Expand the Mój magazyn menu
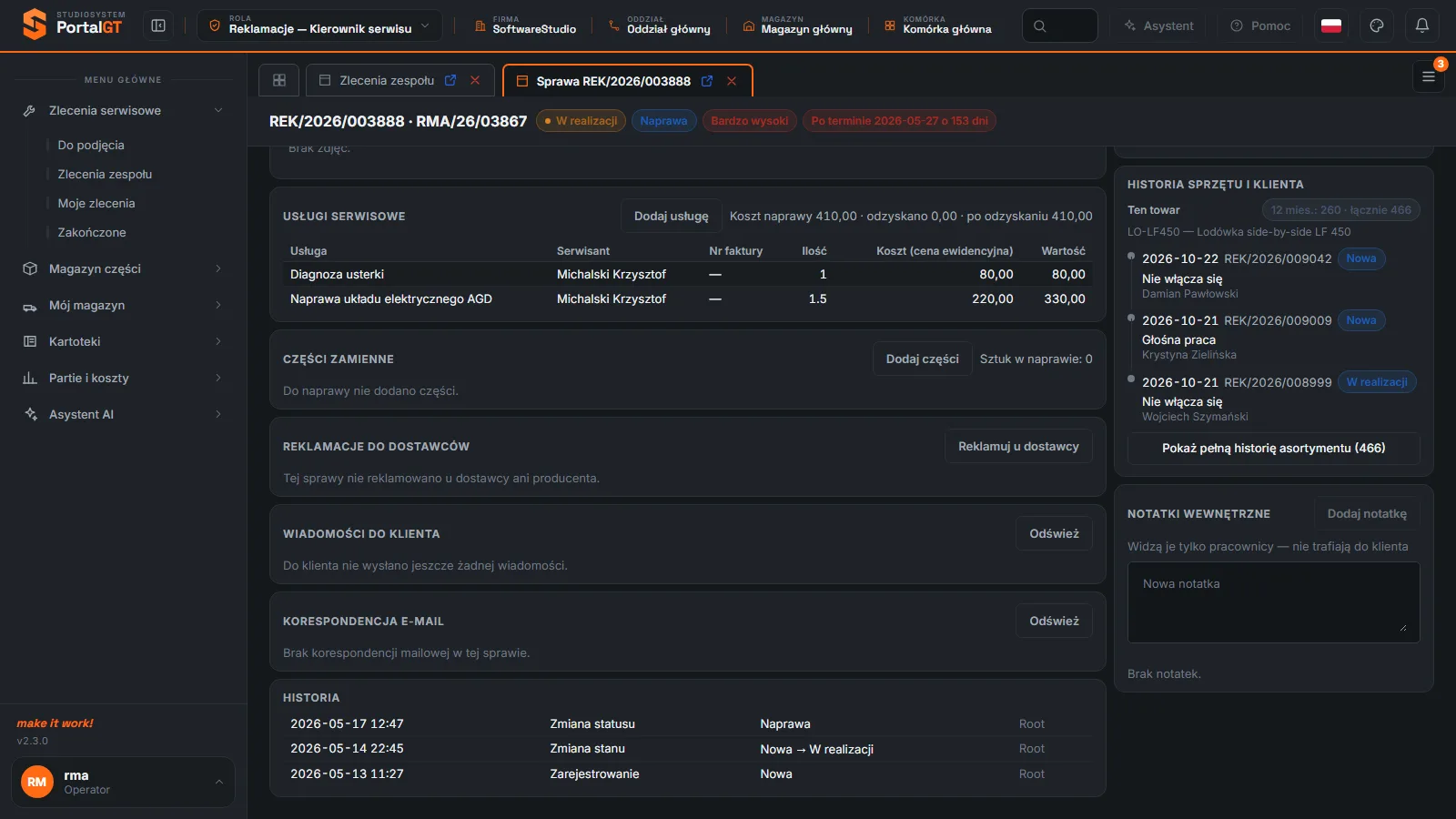1456x819 pixels. click(123, 305)
